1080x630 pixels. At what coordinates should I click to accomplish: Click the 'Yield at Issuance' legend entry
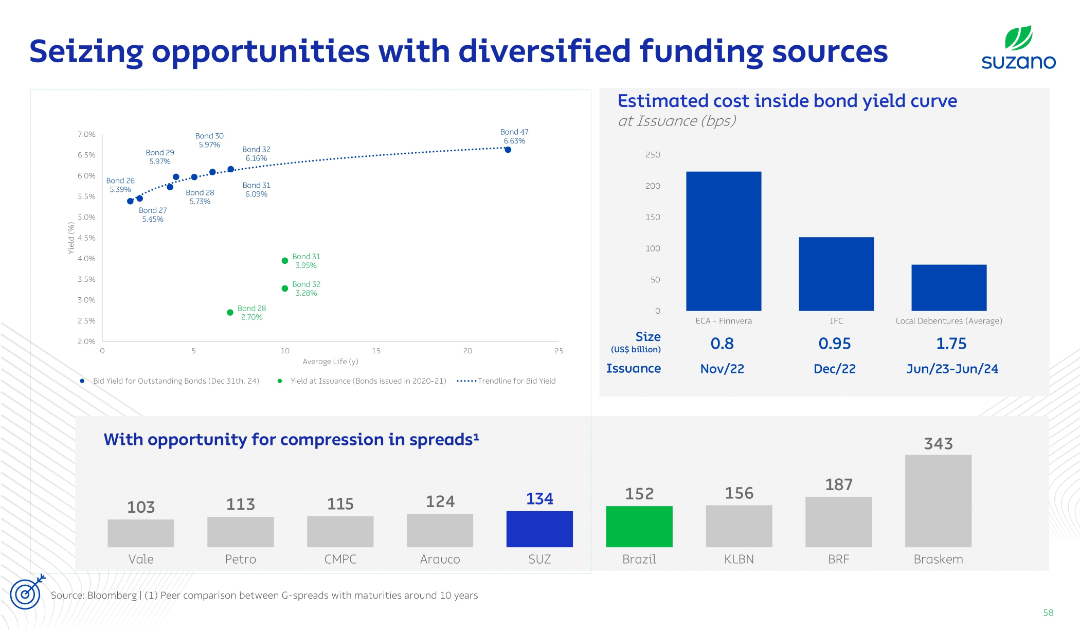[x=362, y=381]
